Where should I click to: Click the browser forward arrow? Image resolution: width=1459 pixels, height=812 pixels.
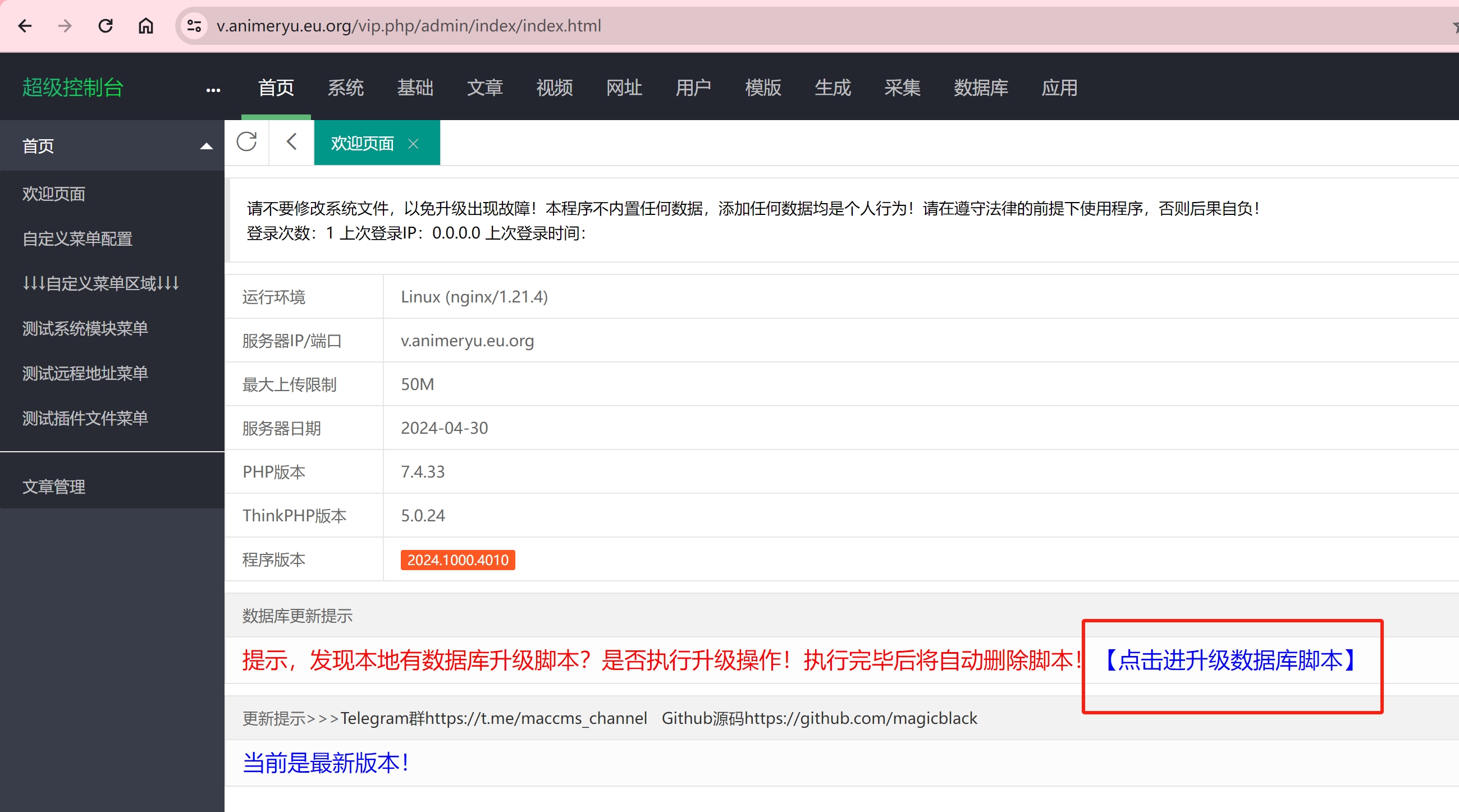65,26
